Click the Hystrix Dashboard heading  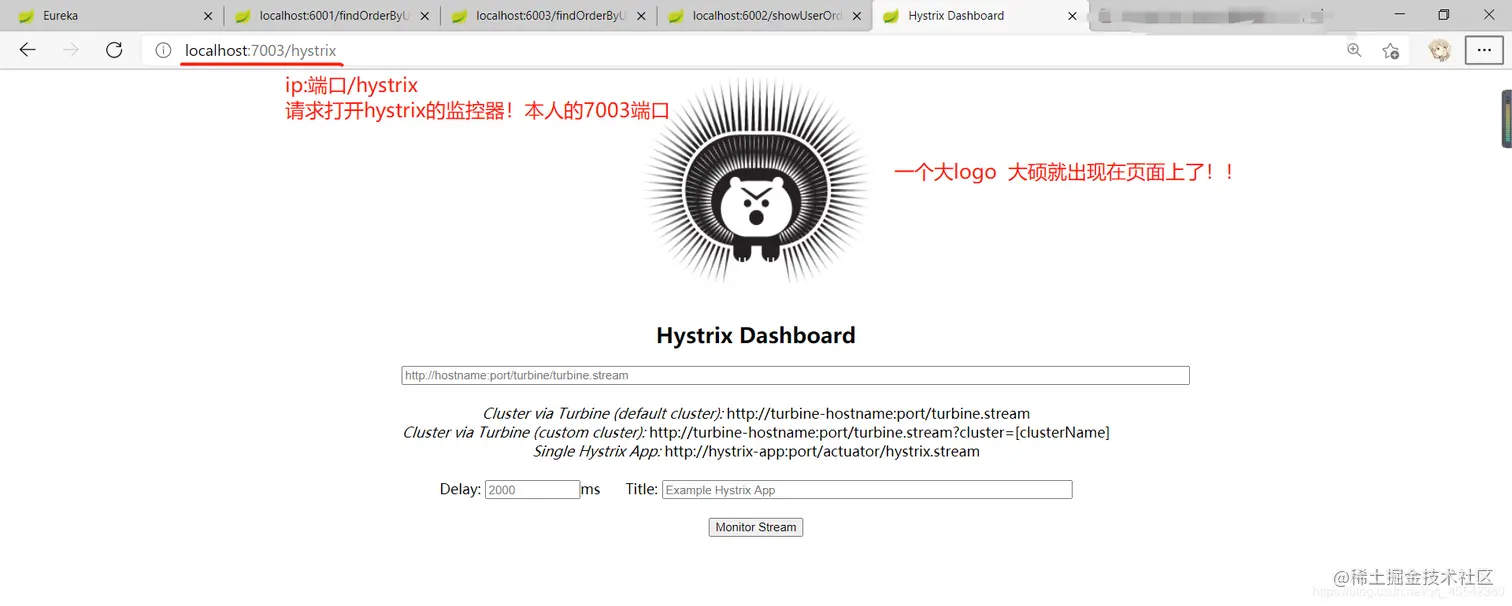[x=756, y=335]
